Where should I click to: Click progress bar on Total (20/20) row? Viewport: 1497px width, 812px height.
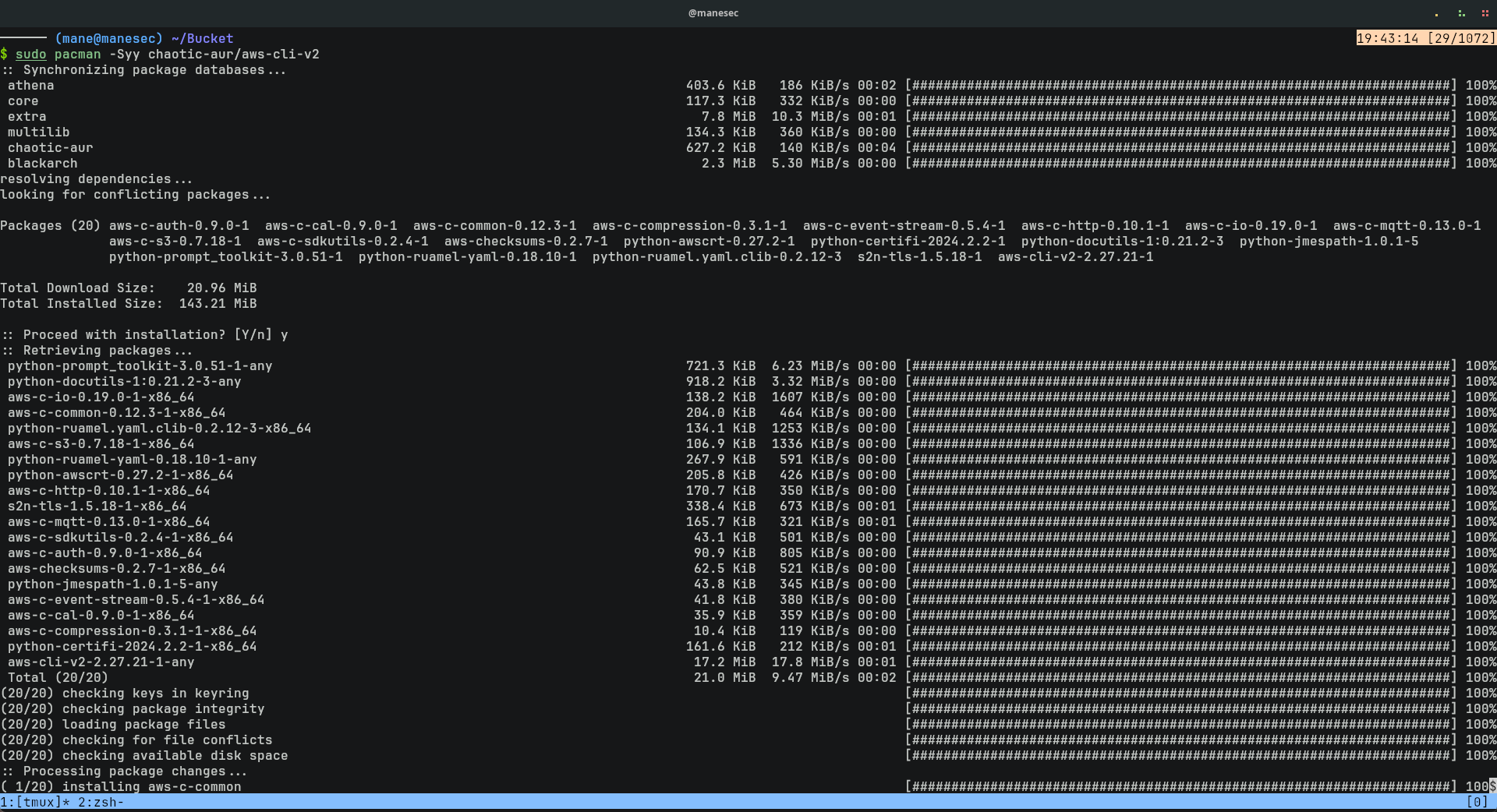coord(1180,677)
